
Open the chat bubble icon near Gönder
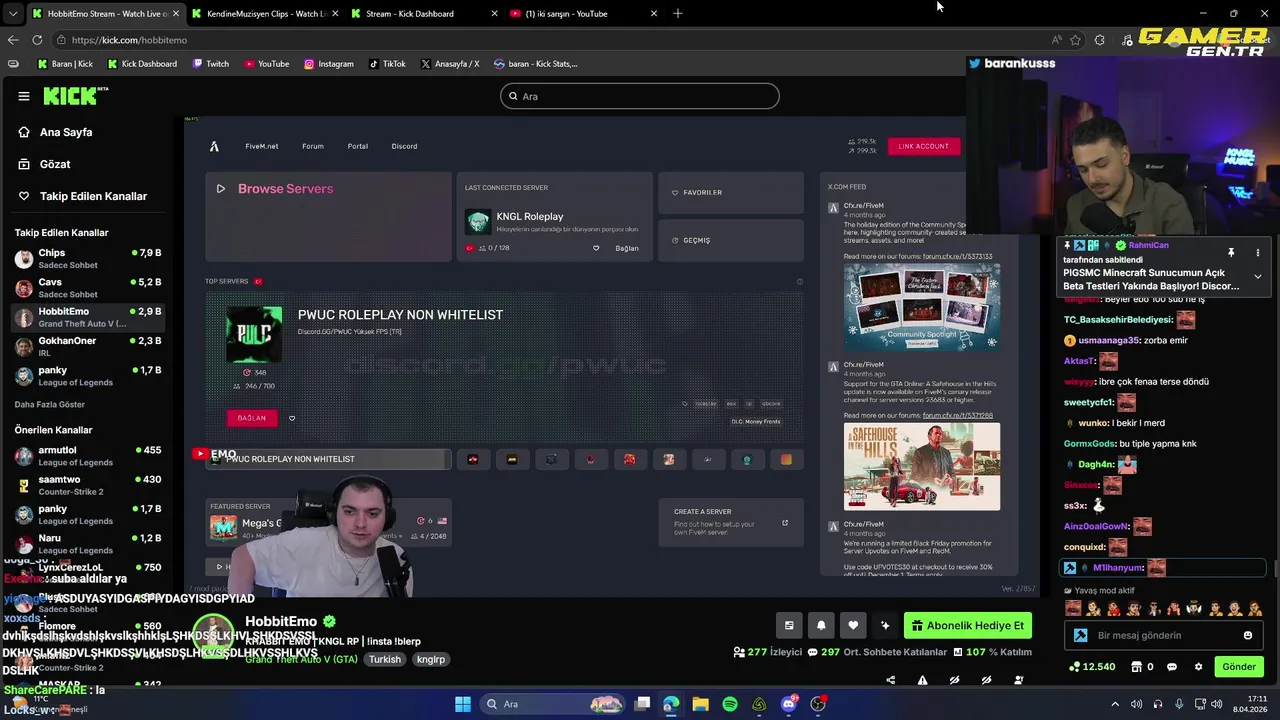tap(1172, 667)
